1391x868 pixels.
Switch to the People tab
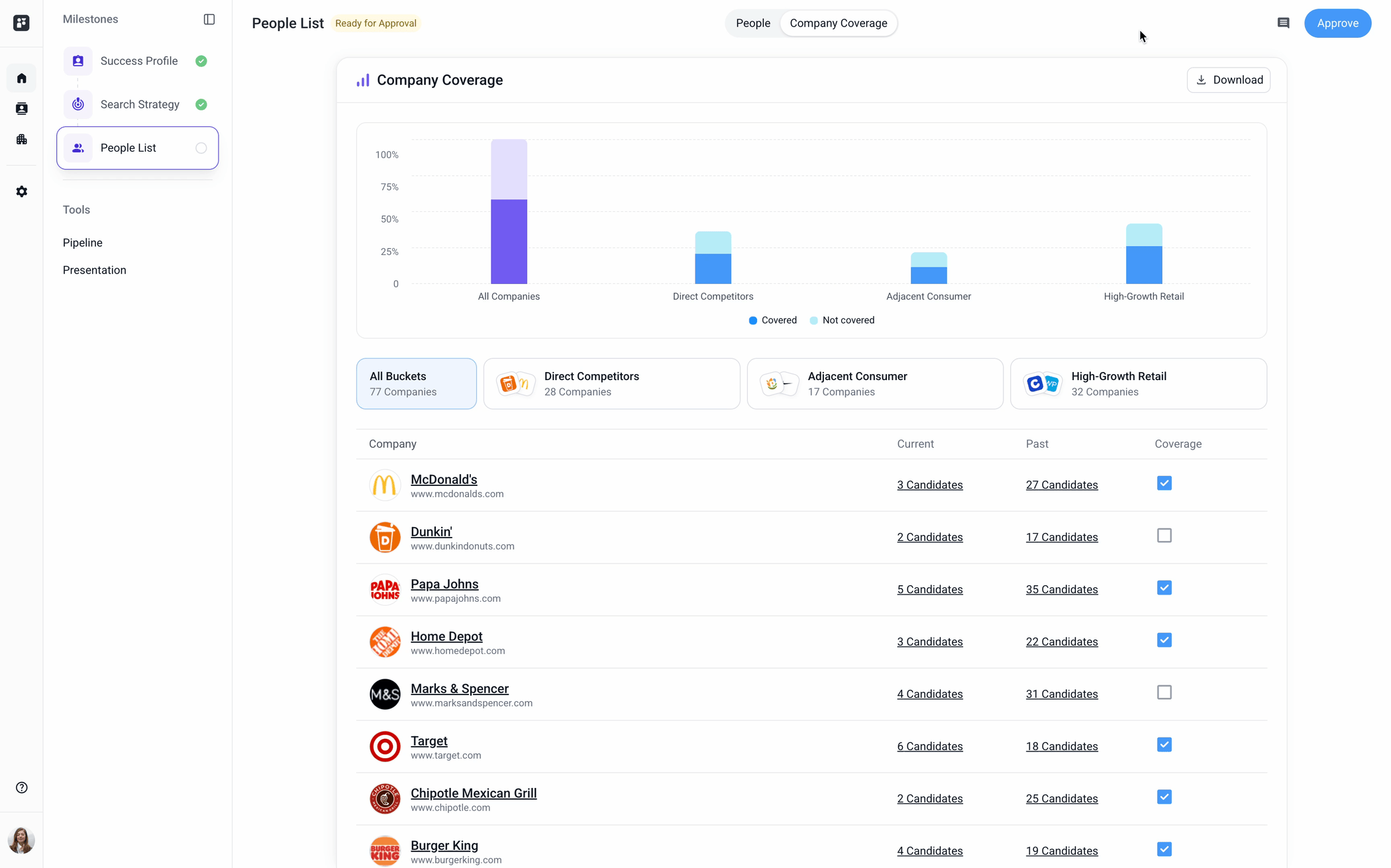[x=752, y=23]
